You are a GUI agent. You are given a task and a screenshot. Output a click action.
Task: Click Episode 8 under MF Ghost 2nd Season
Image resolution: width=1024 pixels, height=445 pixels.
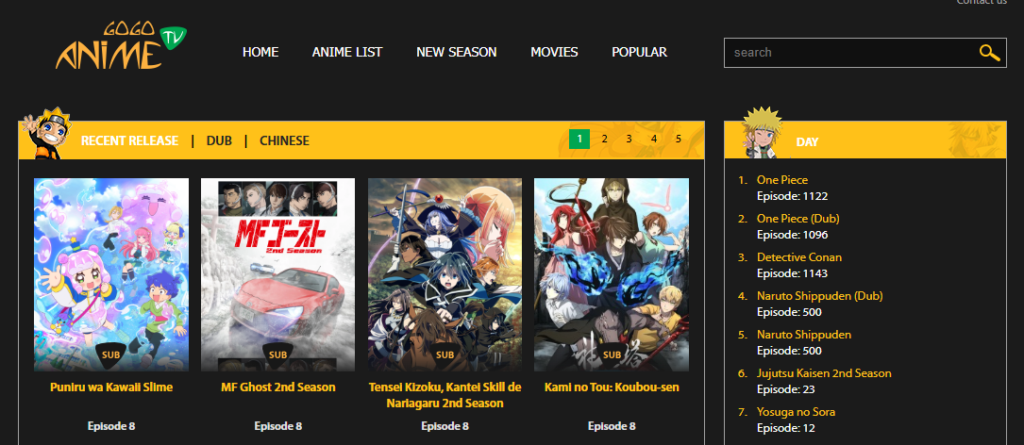tap(278, 426)
